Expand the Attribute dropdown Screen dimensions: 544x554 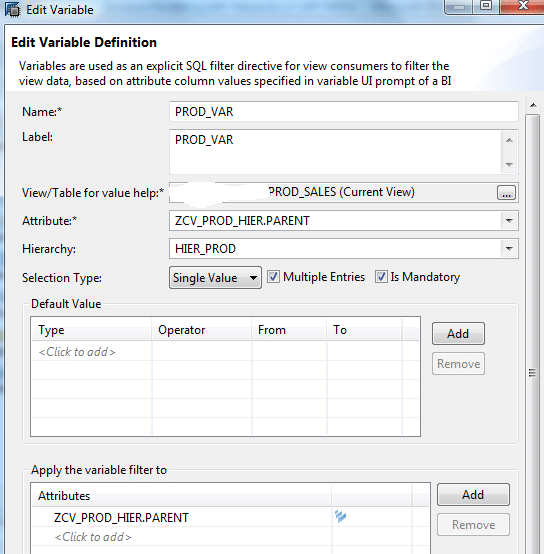coord(509,221)
